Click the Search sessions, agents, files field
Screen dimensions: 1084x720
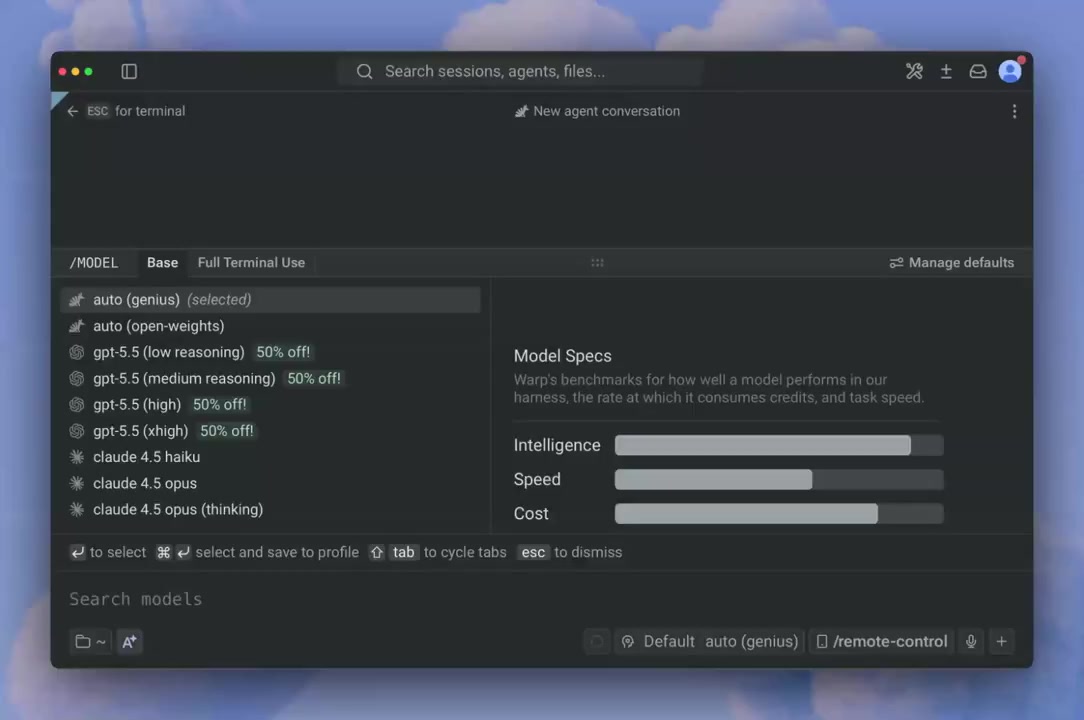pos(520,71)
